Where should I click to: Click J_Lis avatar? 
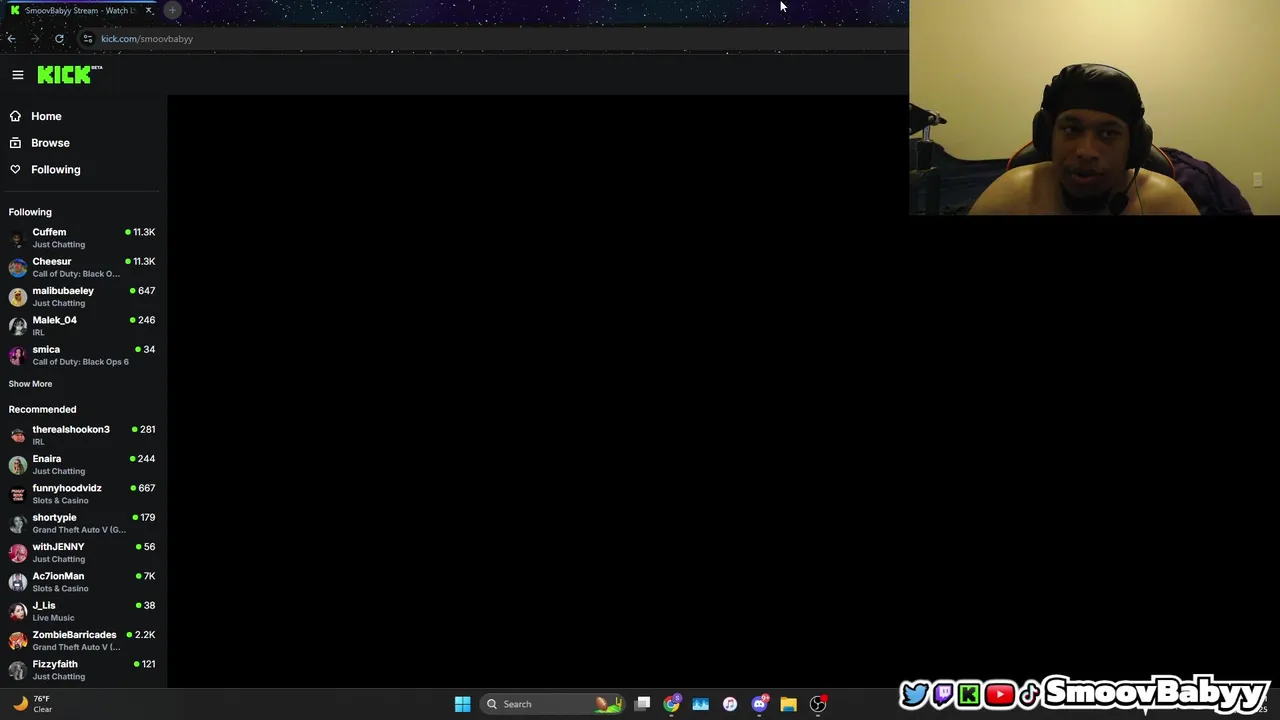click(18, 611)
